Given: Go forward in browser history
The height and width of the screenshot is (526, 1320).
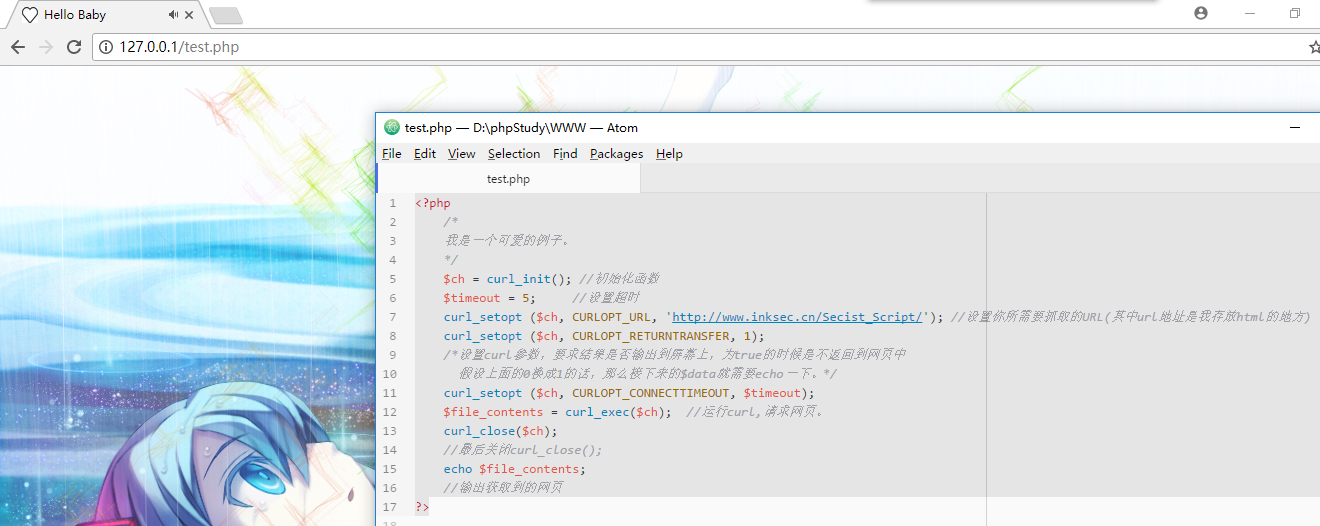Looking at the screenshot, I should click(46, 47).
